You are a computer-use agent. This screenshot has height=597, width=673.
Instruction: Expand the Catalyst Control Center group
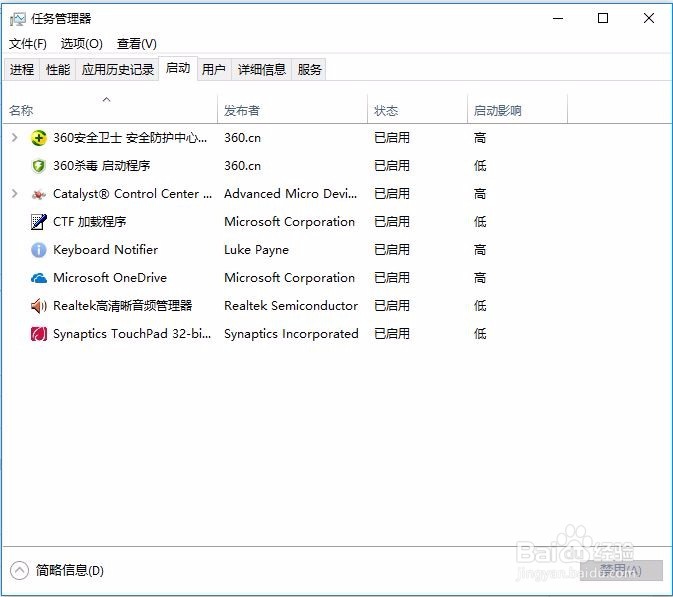(x=15, y=194)
